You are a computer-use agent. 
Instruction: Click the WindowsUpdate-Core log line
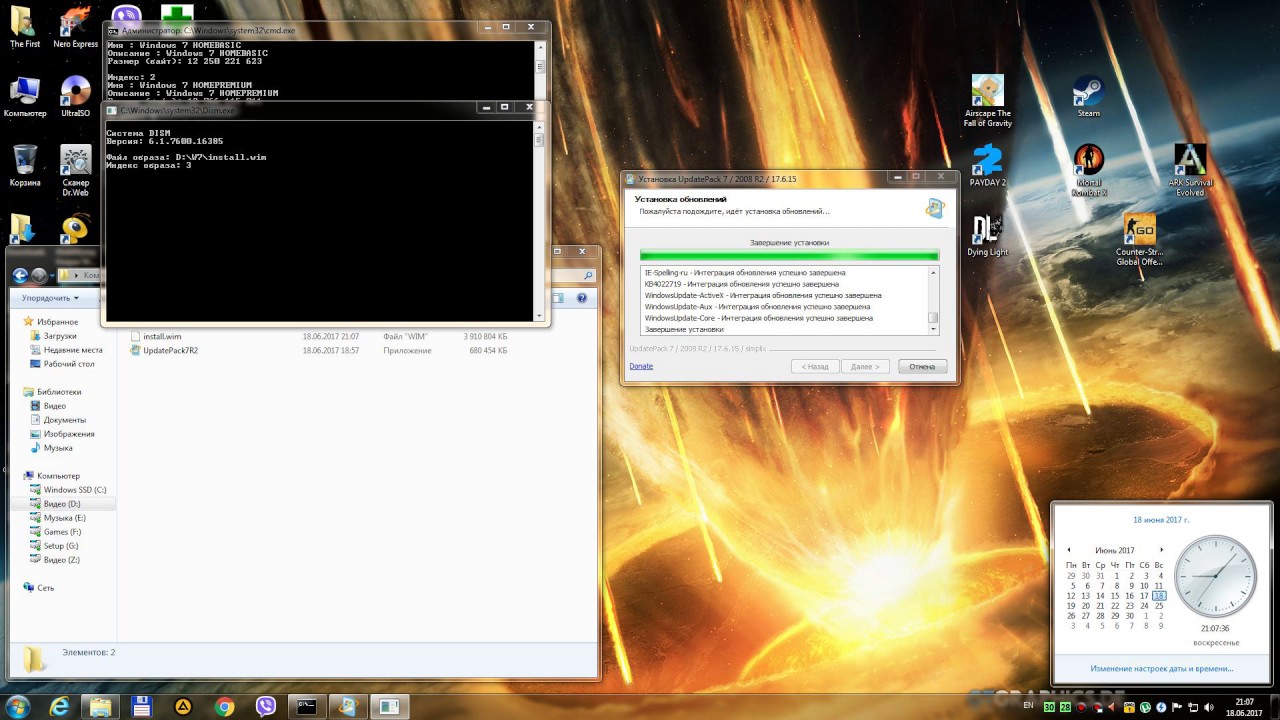(x=758, y=318)
